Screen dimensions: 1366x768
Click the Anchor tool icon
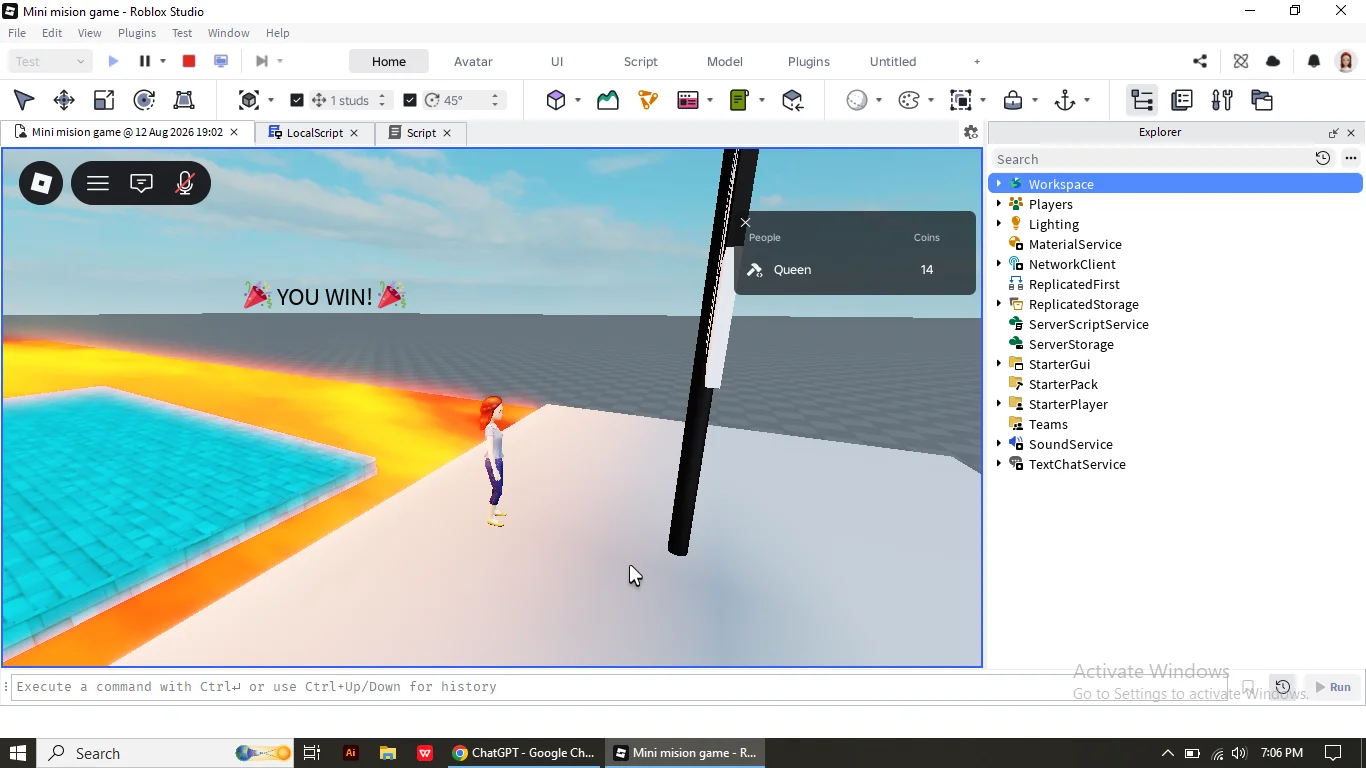1065,100
